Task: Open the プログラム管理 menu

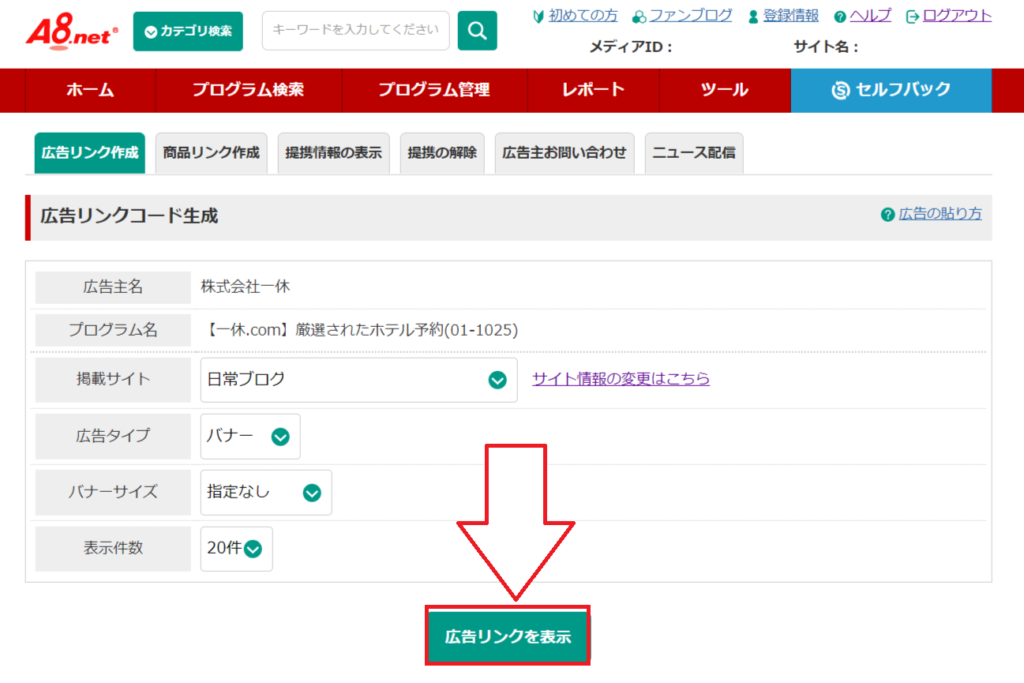Action: tap(434, 90)
